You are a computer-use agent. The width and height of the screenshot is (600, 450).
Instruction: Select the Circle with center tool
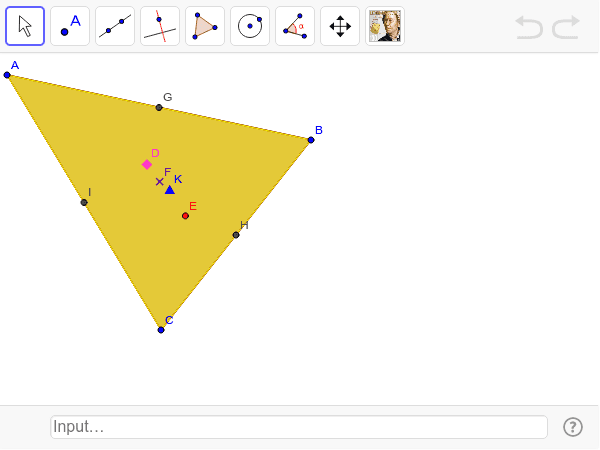(250, 26)
